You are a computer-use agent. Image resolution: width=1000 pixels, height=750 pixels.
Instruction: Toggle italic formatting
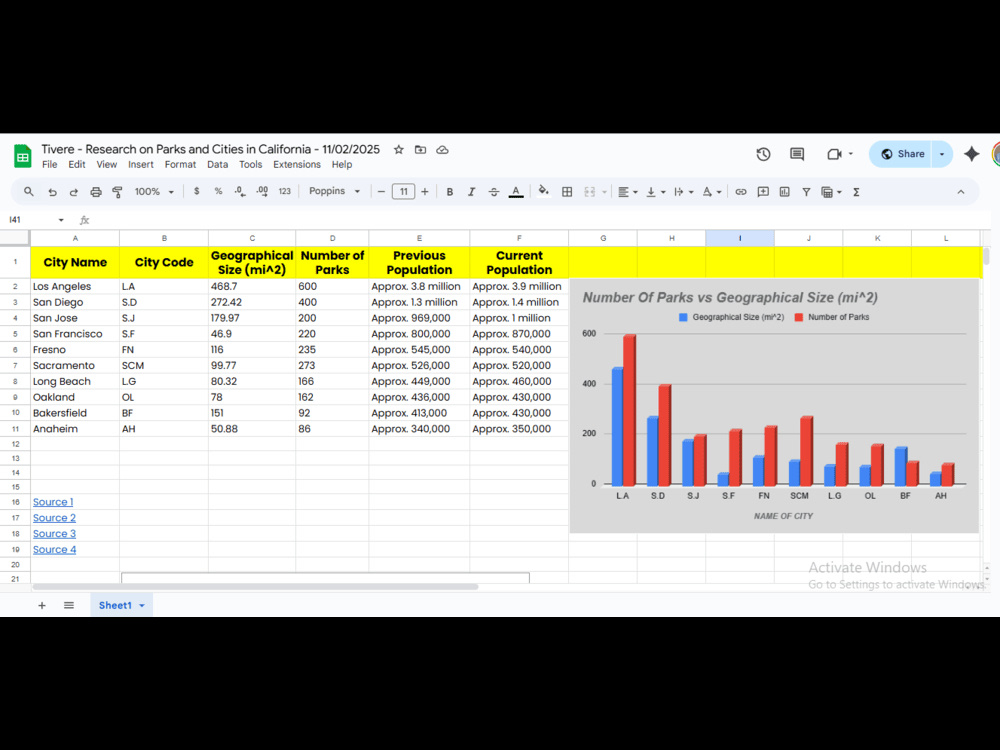pyautogui.click(x=471, y=191)
